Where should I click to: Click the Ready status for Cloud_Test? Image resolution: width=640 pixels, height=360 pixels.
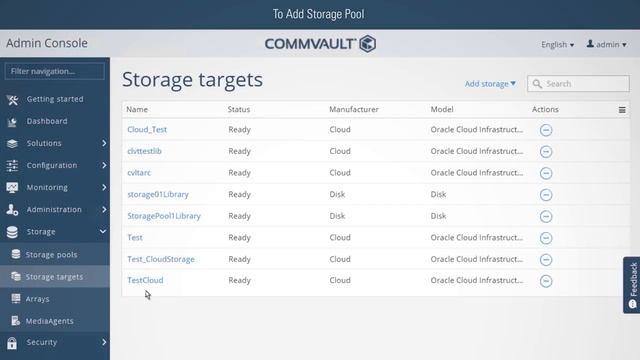pyautogui.click(x=239, y=129)
